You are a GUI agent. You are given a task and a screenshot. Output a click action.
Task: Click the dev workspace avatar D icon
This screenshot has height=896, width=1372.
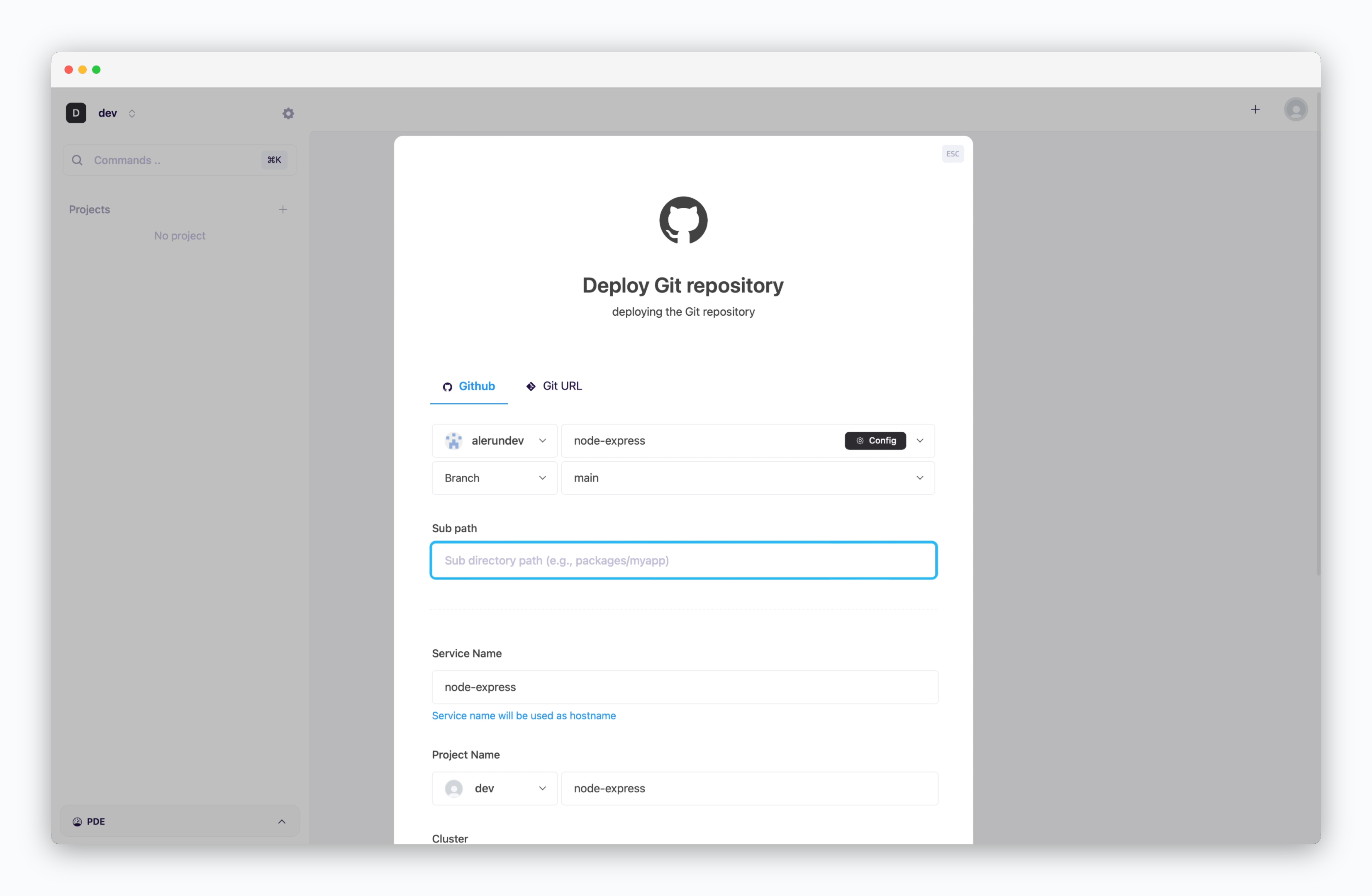76,113
